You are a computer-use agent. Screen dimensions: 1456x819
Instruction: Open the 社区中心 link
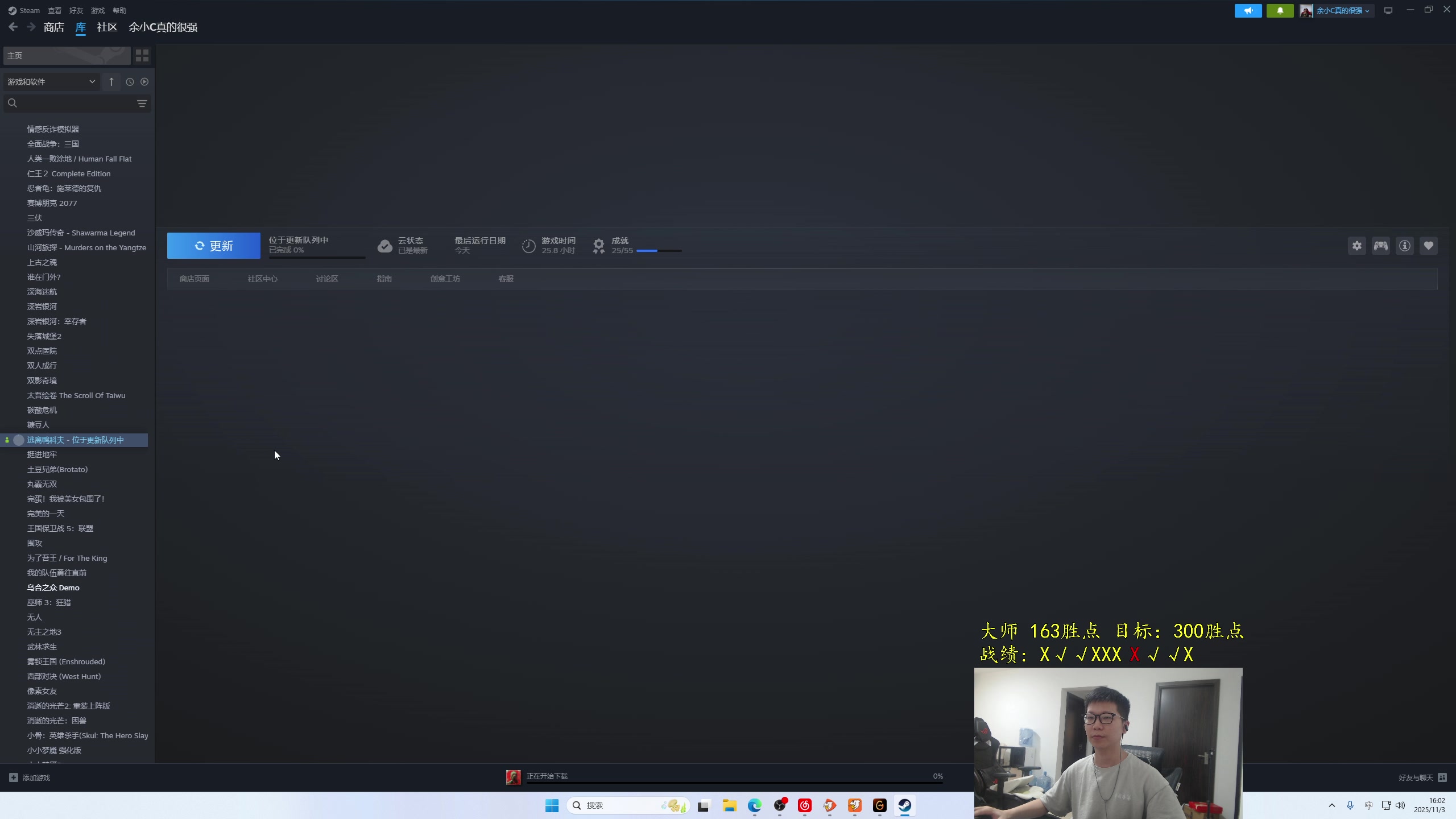[262, 279]
